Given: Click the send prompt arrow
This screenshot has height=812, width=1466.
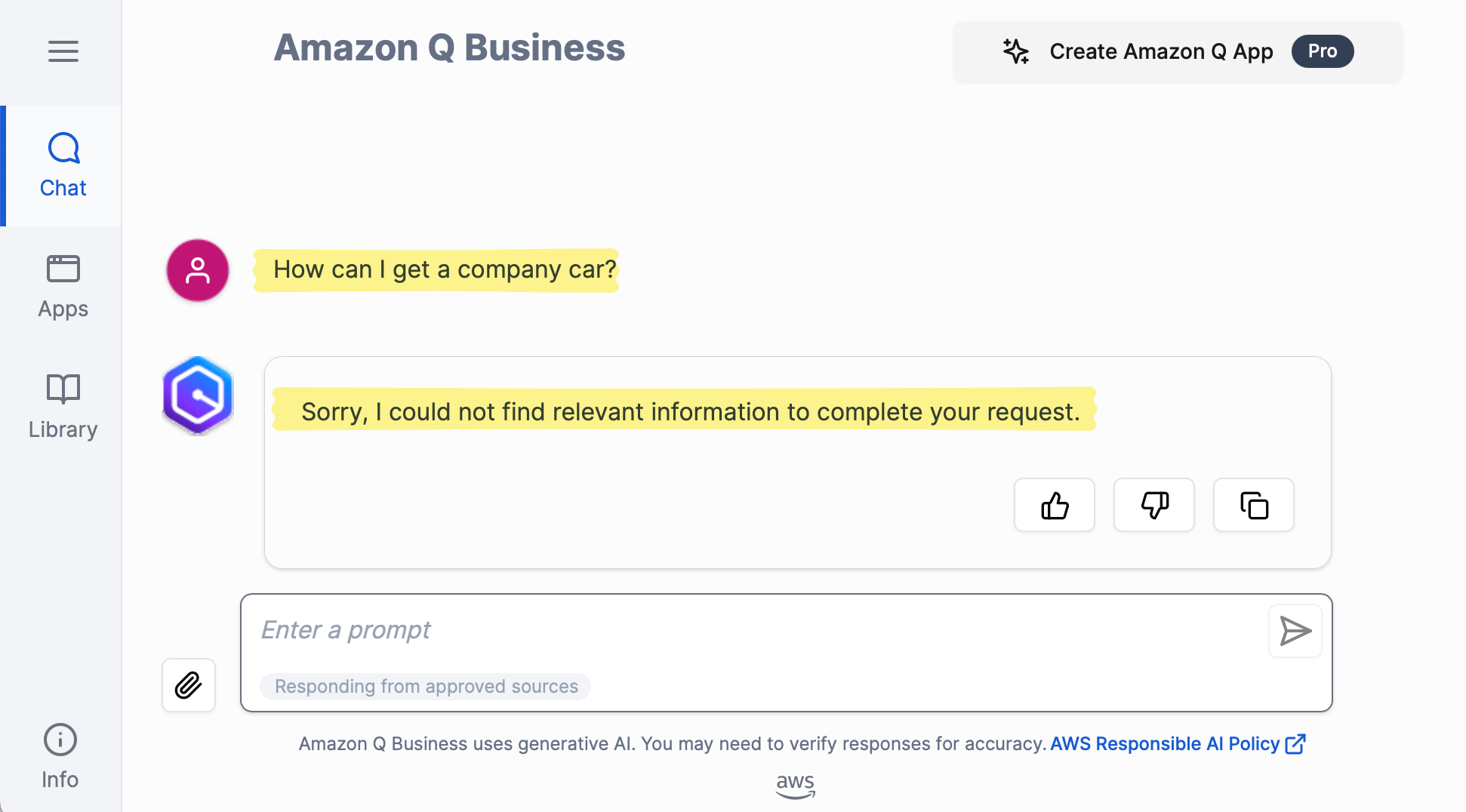Looking at the screenshot, I should tap(1295, 631).
